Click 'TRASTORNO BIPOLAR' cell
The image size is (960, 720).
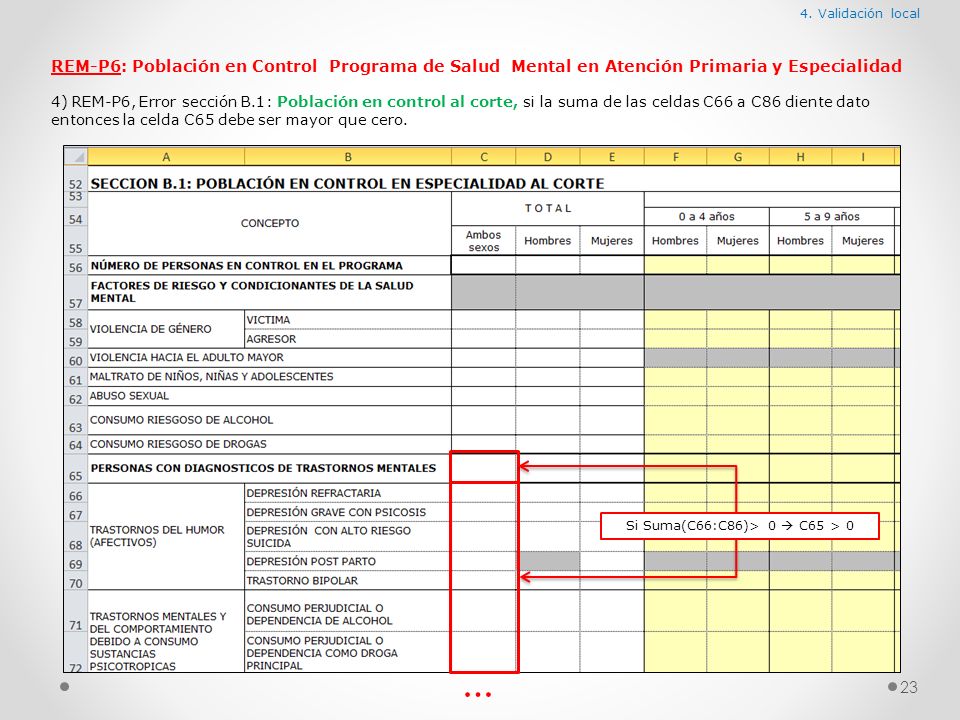point(348,580)
